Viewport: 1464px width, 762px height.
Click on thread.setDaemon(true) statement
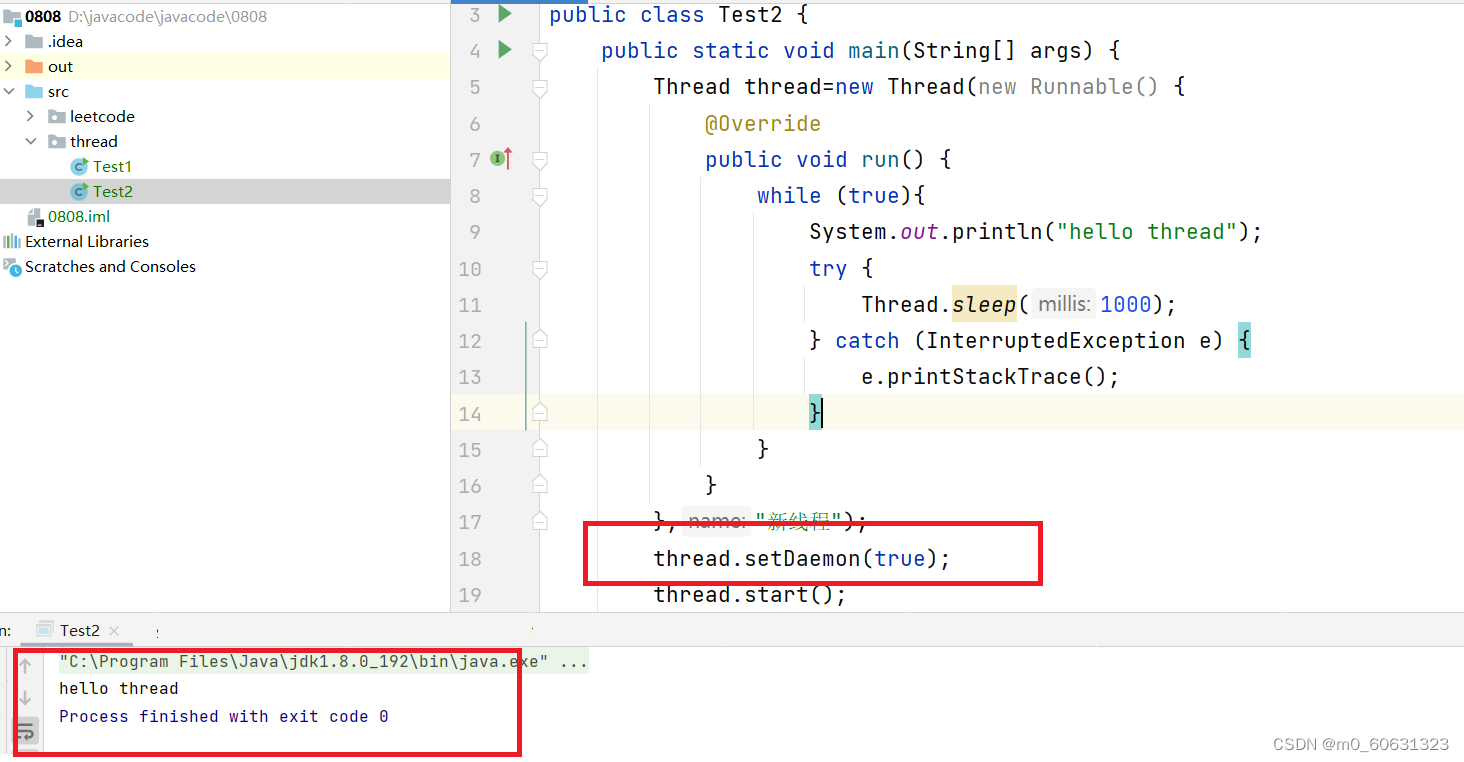pos(802,558)
